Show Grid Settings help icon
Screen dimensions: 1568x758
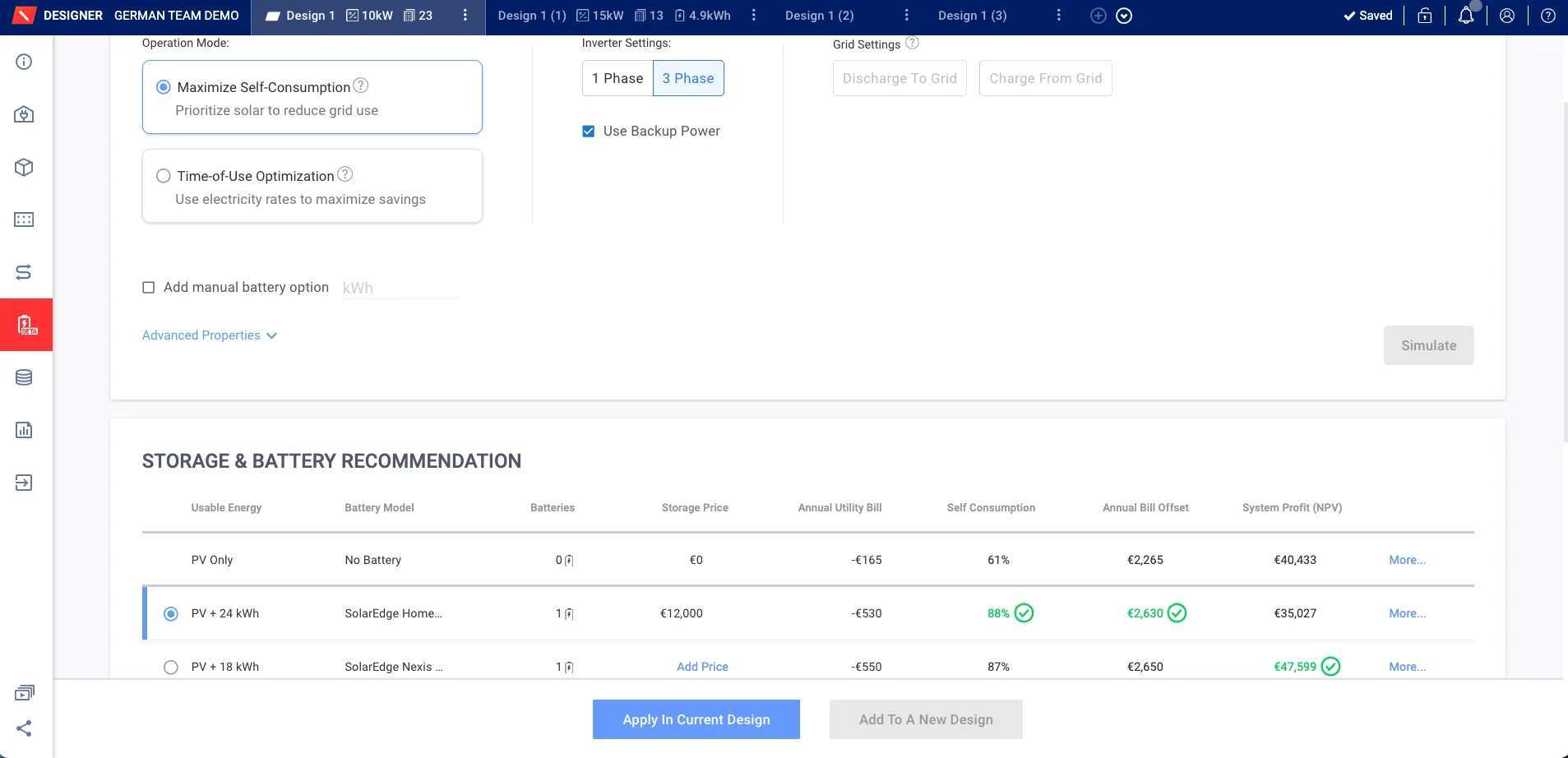pos(912,43)
